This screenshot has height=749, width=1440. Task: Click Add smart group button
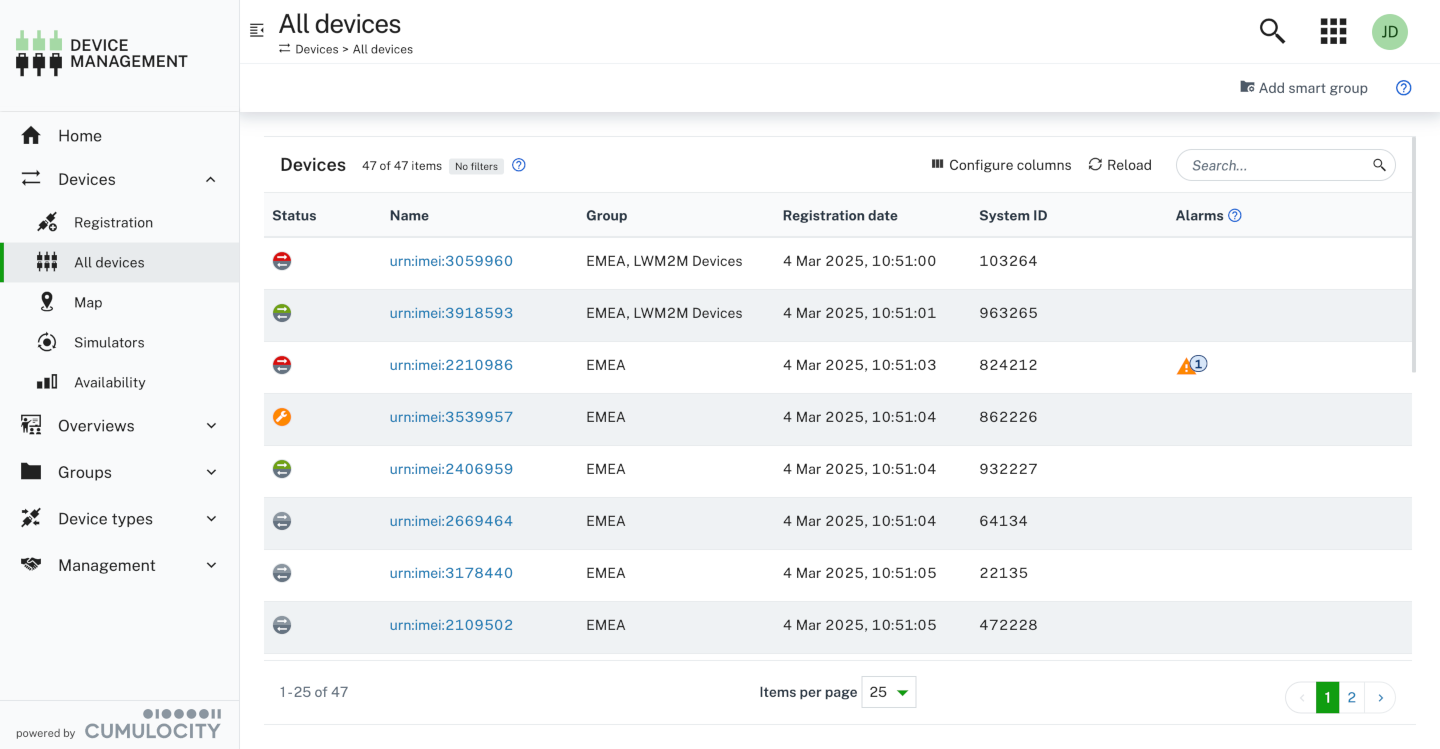point(1303,88)
